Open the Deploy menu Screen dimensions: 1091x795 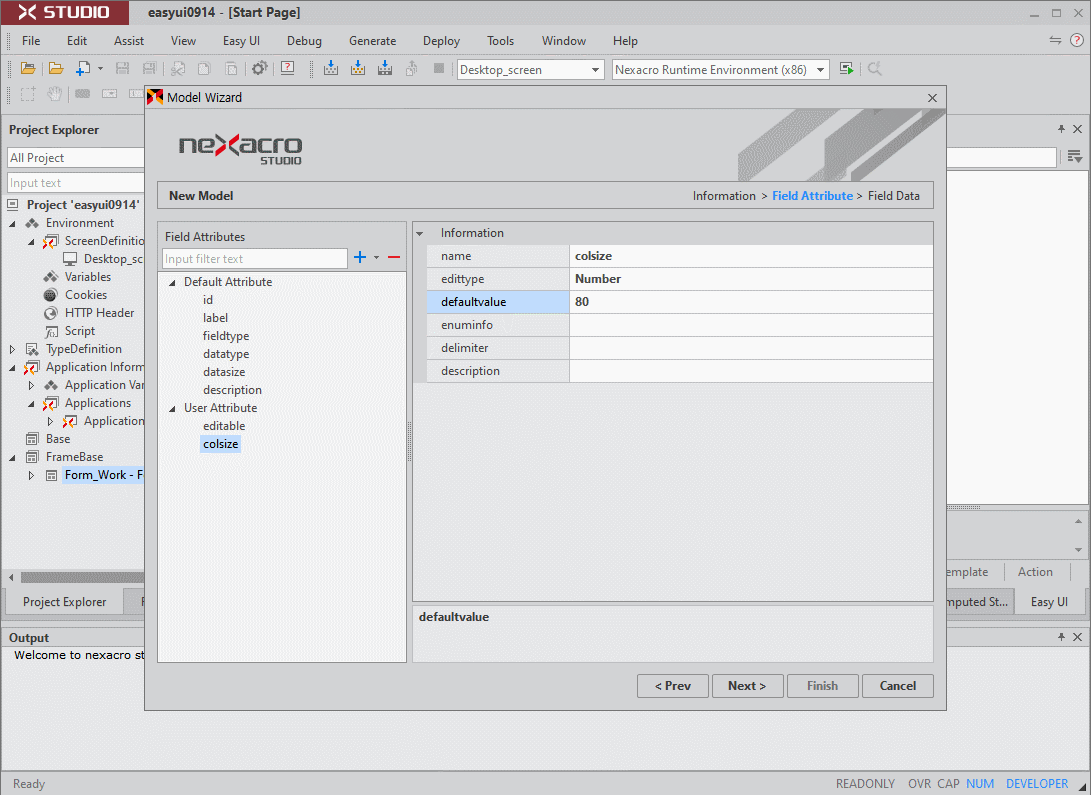coord(441,41)
